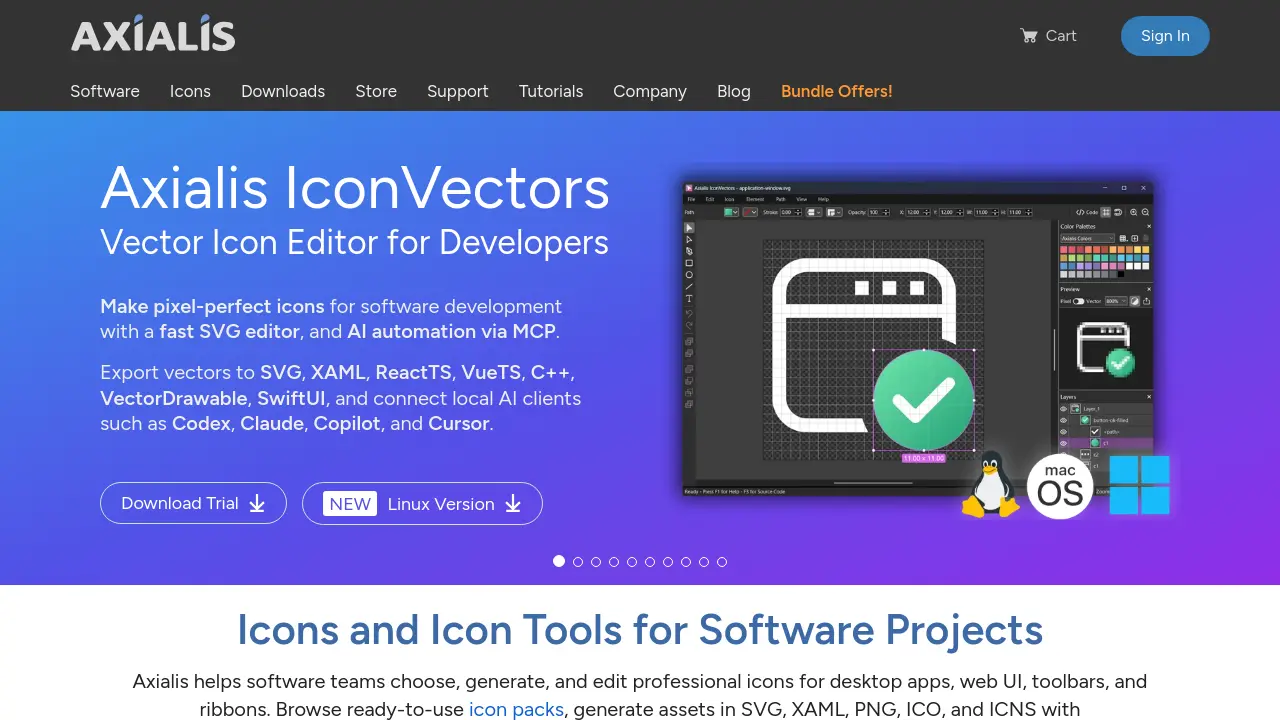Click the 'Axialis IconVectors' heading
Image resolution: width=1280 pixels, height=720 pixels.
pyautogui.click(x=355, y=187)
